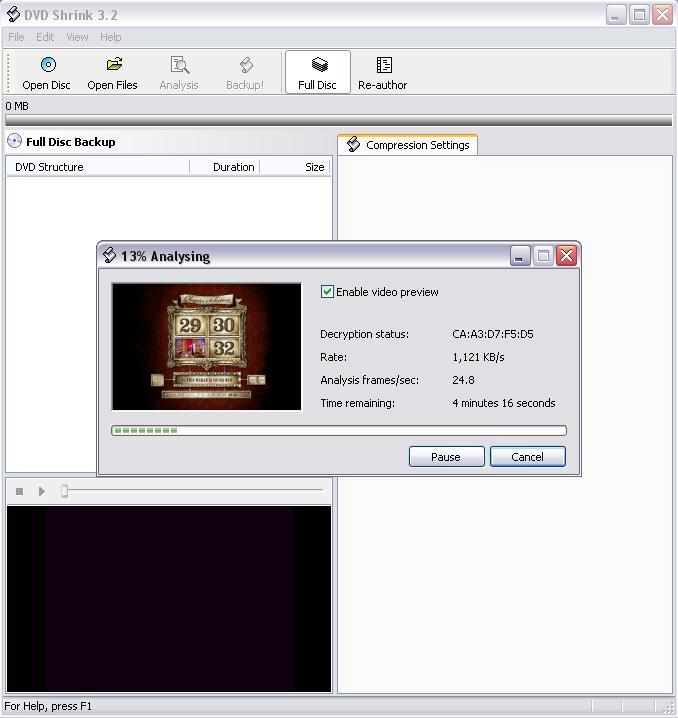Click the 'For Help, press F1' status text
The height and width of the screenshot is (718, 678).
[48, 706]
